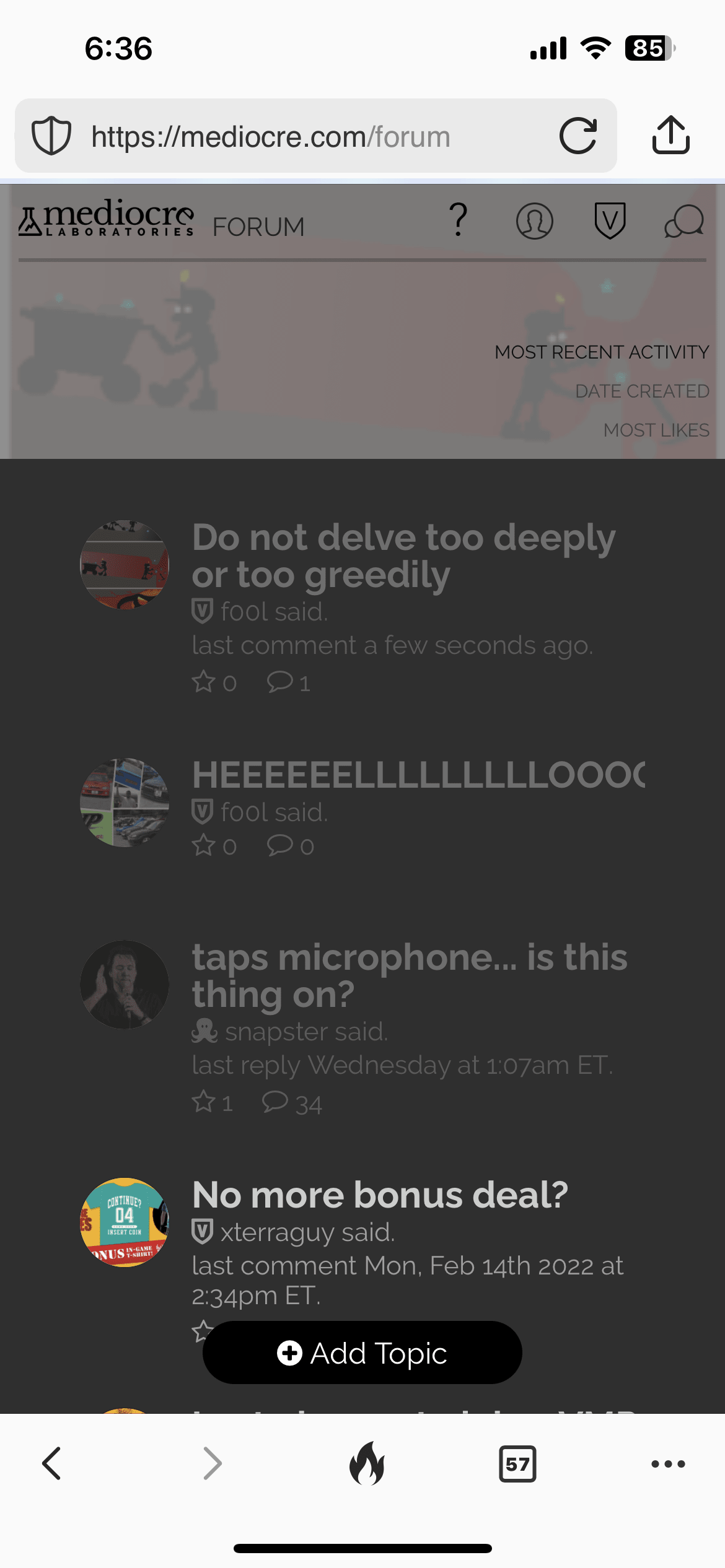Open the chat bubbles icon in header
This screenshot has height=1568, width=725.
(x=684, y=221)
